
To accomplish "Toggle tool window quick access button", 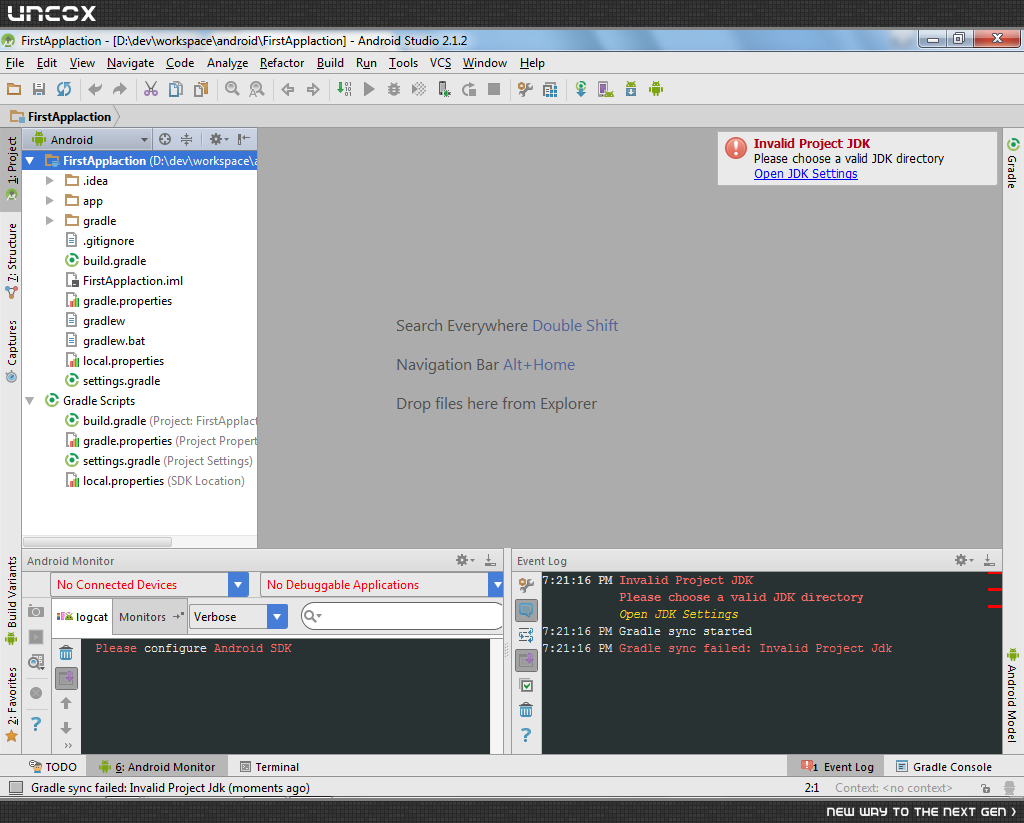I will [x=16, y=787].
